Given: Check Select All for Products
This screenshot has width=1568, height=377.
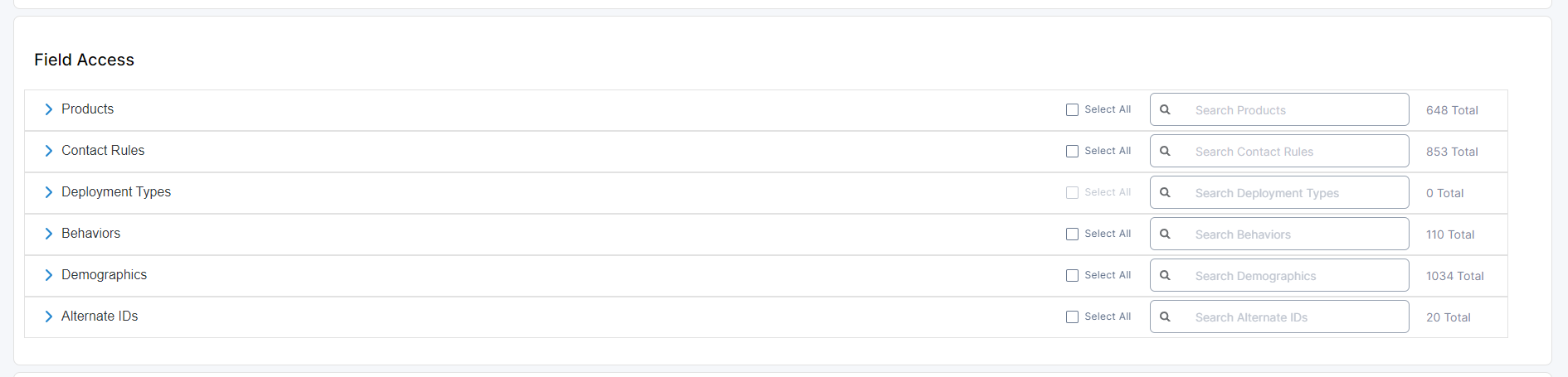Looking at the screenshot, I should [x=1072, y=109].
